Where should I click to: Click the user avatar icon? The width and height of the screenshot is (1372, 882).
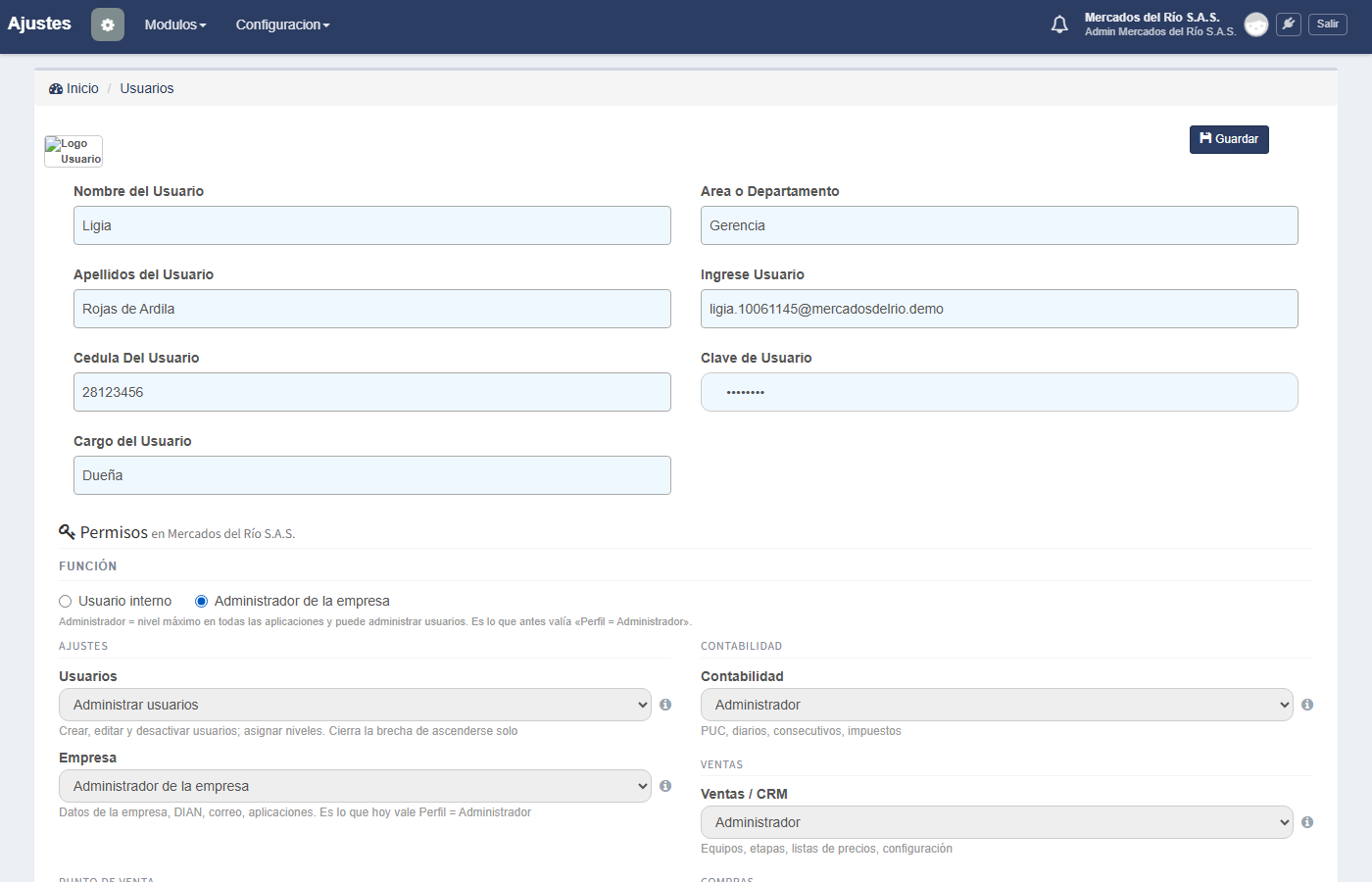(1256, 24)
